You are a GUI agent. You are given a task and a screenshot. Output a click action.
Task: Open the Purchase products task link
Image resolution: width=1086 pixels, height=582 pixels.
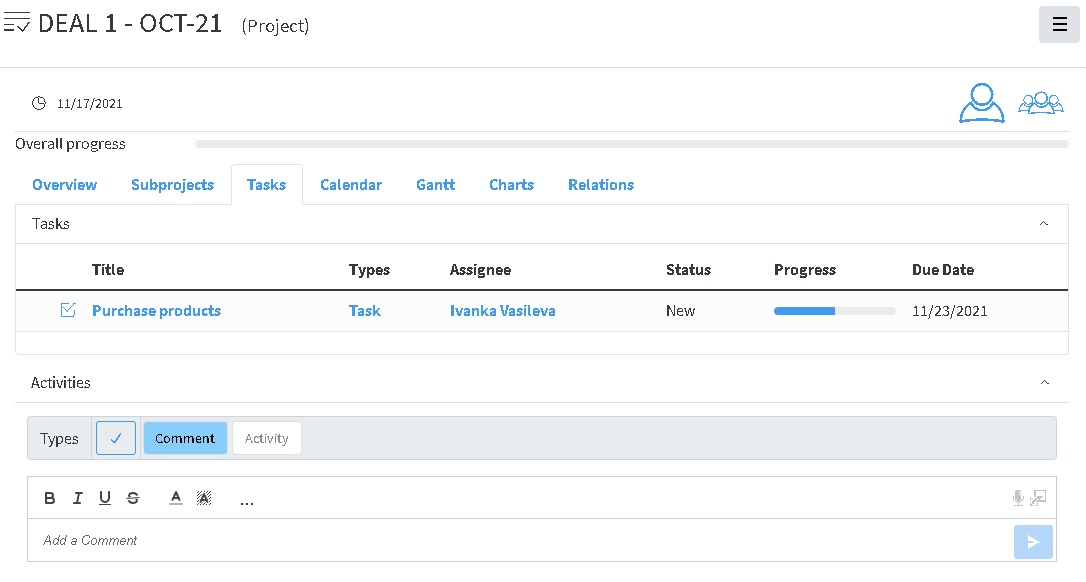[x=156, y=311]
